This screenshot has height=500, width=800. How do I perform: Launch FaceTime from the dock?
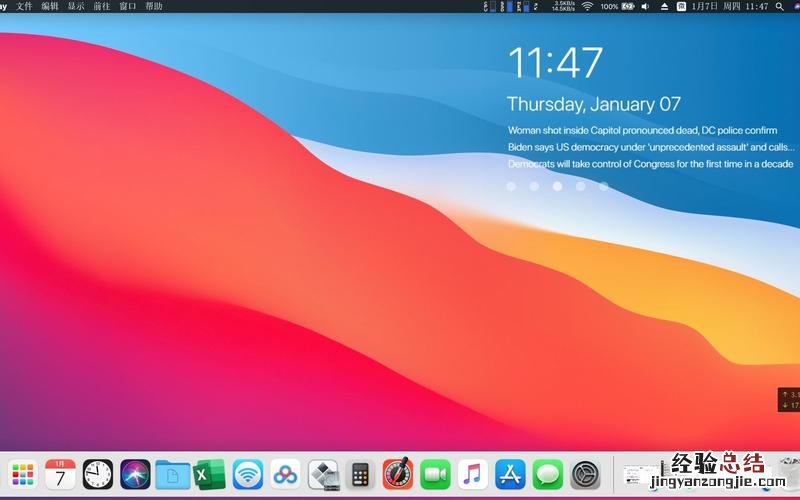click(435, 474)
